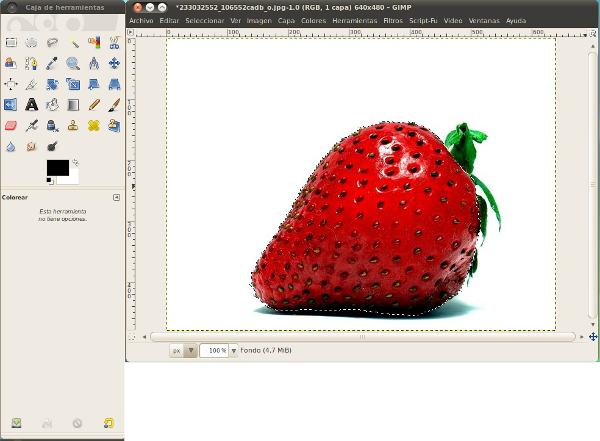This screenshot has height=441, width=600.
Task: Click the reset tool options button
Action: pyautogui.click(x=108, y=424)
